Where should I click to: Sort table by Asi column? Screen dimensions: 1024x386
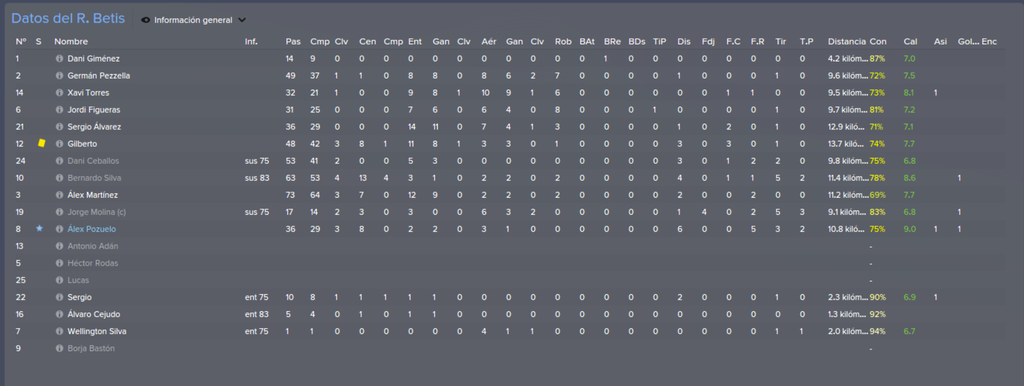pos(940,42)
